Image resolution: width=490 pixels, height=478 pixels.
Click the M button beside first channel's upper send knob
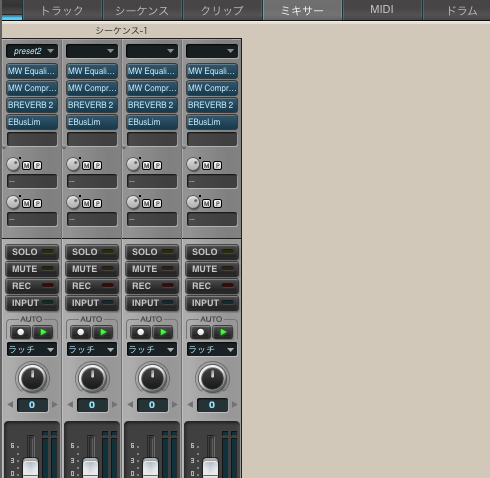pyautogui.click(x=27, y=165)
